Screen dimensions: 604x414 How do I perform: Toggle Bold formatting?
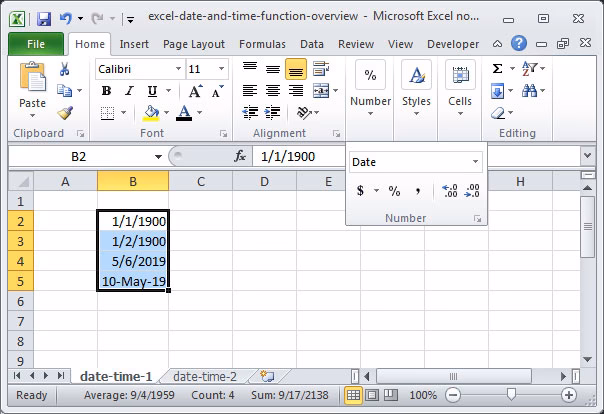(x=106, y=91)
